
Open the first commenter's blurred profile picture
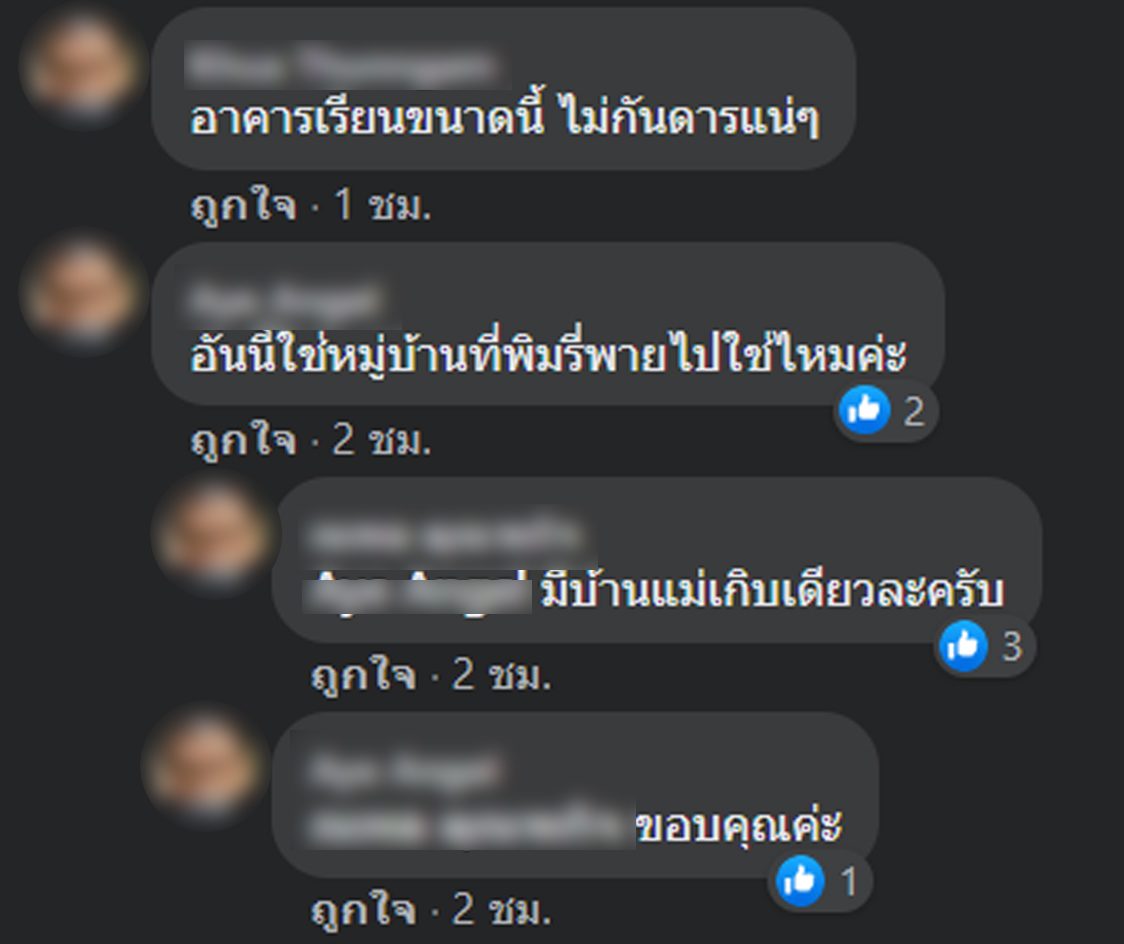[x=80, y=66]
